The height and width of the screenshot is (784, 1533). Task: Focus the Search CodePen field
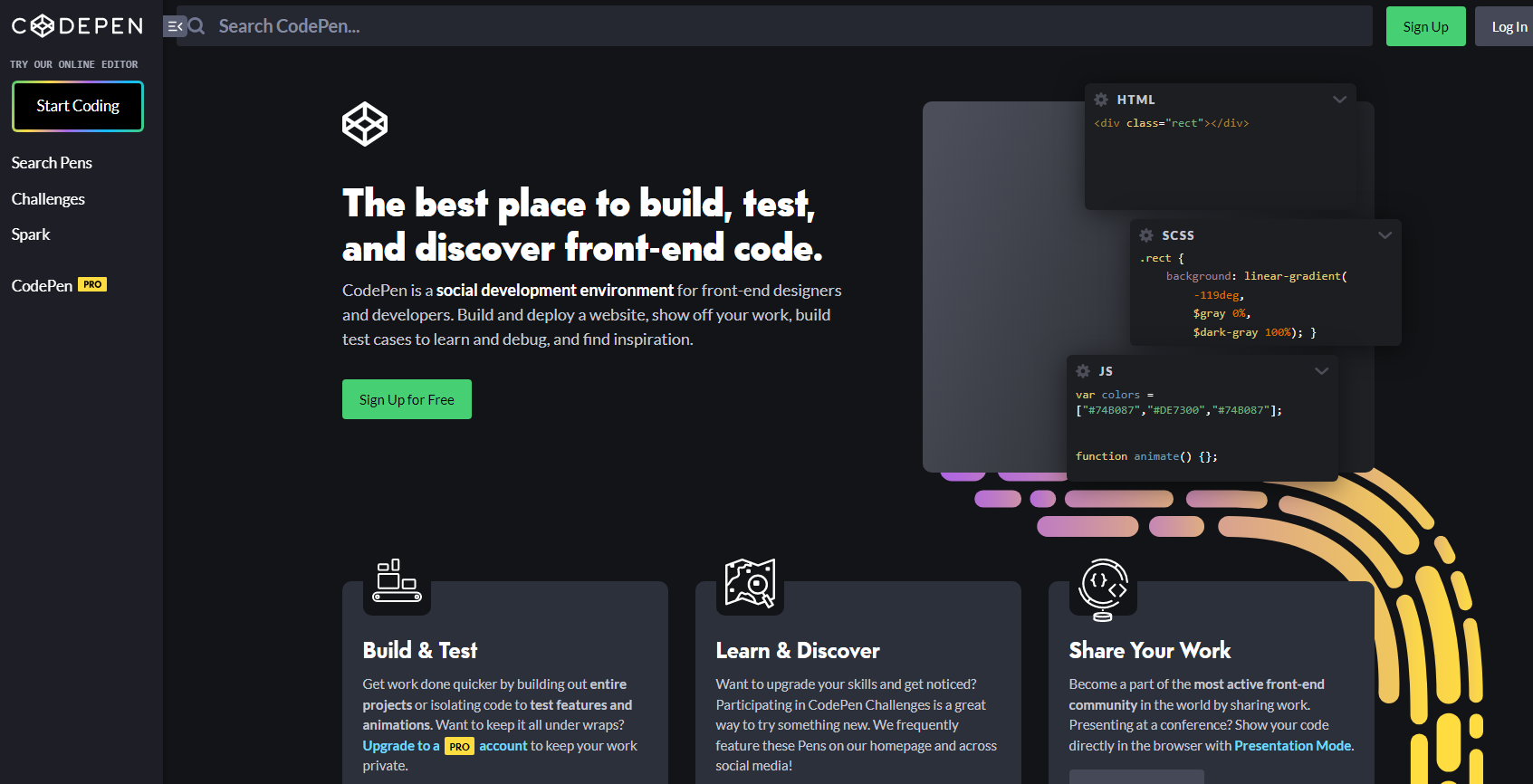click(x=774, y=26)
